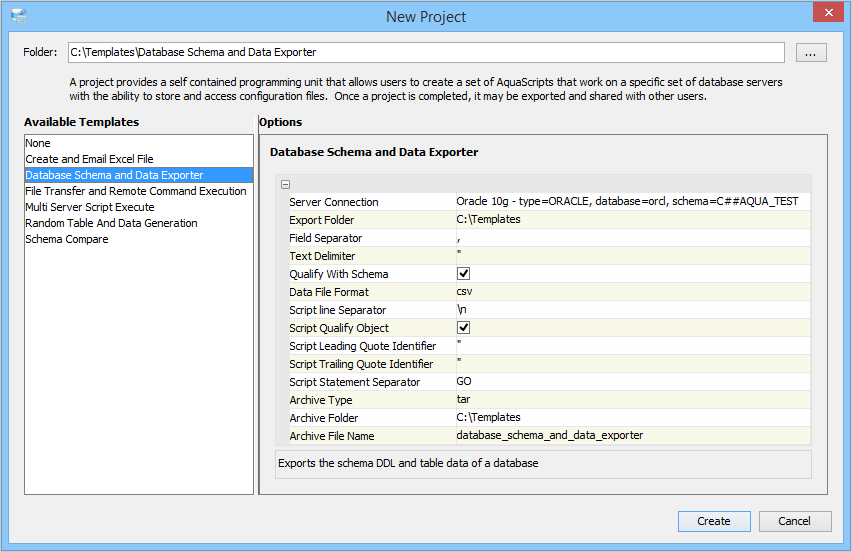Select Multi Server Script Execute template
The width and height of the screenshot is (852, 552).
pyautogui.click(x=90, y=207)
